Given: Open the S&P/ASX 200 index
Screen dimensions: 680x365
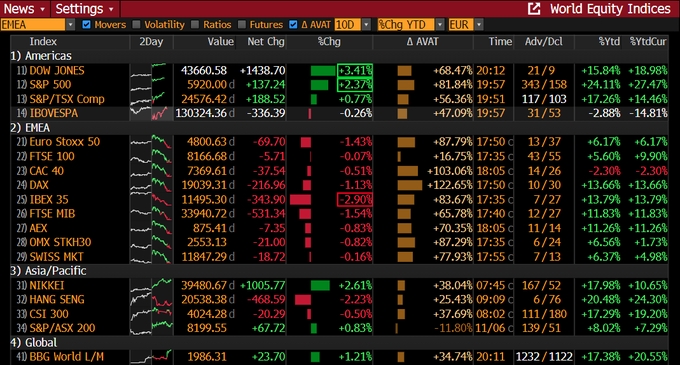Looking at the screenshot, I should pyautogui.click(x=62, y=328).
